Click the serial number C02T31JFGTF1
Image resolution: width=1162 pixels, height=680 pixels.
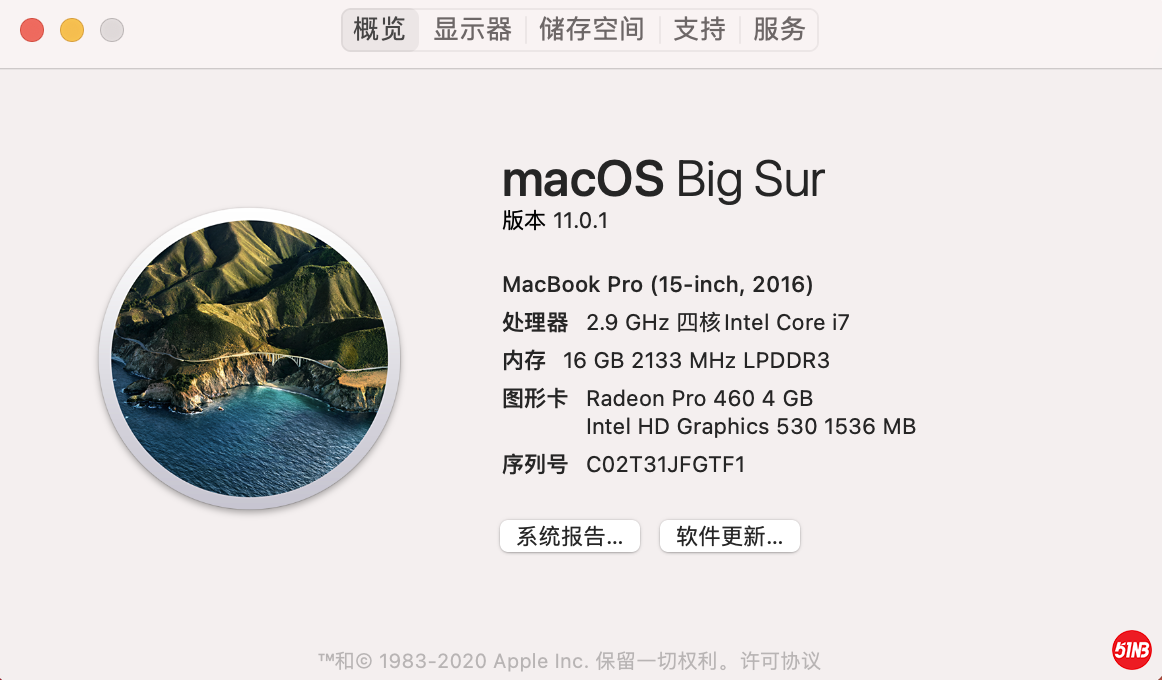tap(665, 465)
